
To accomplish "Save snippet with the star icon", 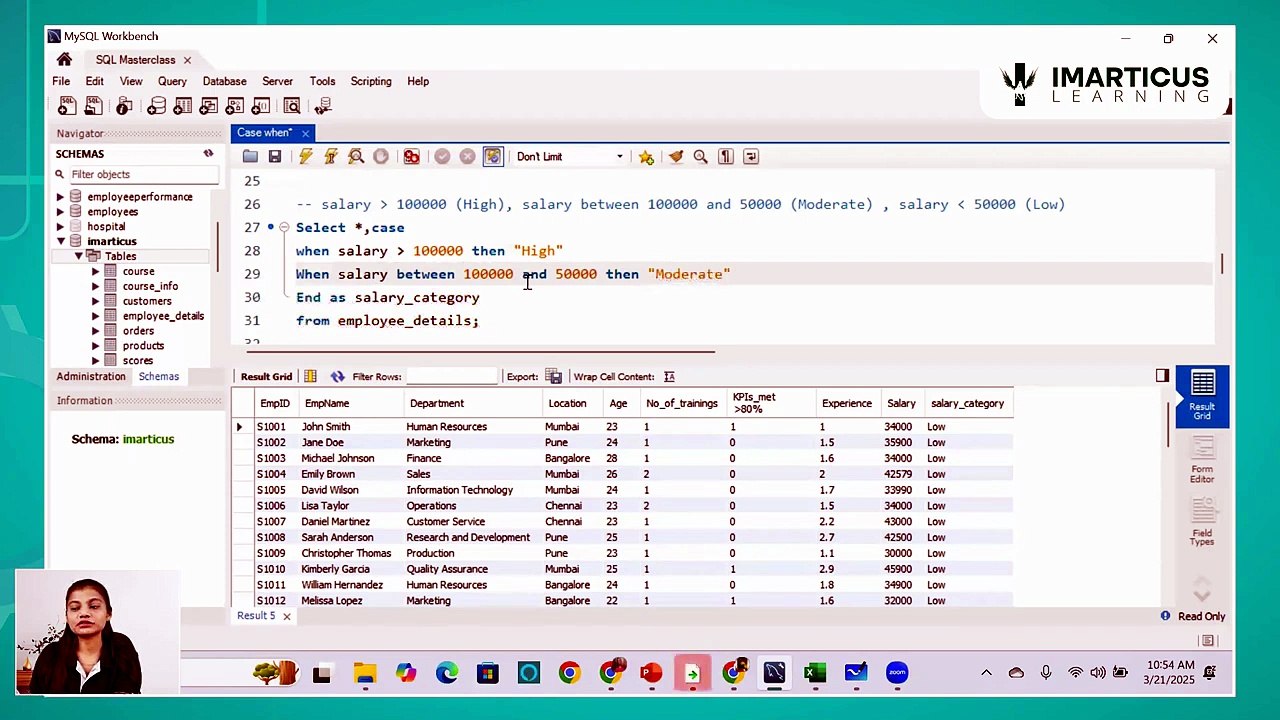I will click(x=646, y=156).
